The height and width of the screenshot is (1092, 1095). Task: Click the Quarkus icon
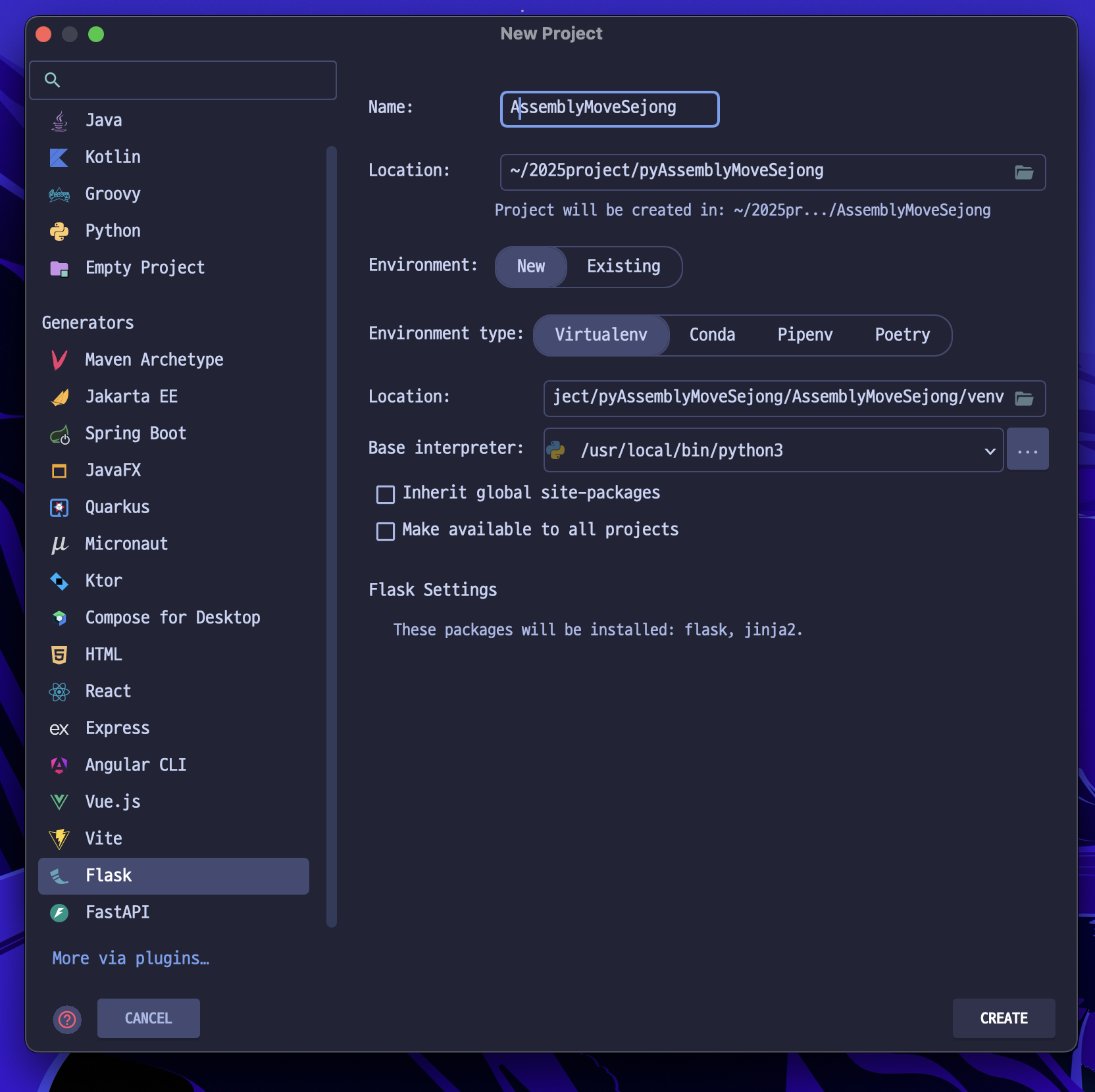click(x=59, y=507)
